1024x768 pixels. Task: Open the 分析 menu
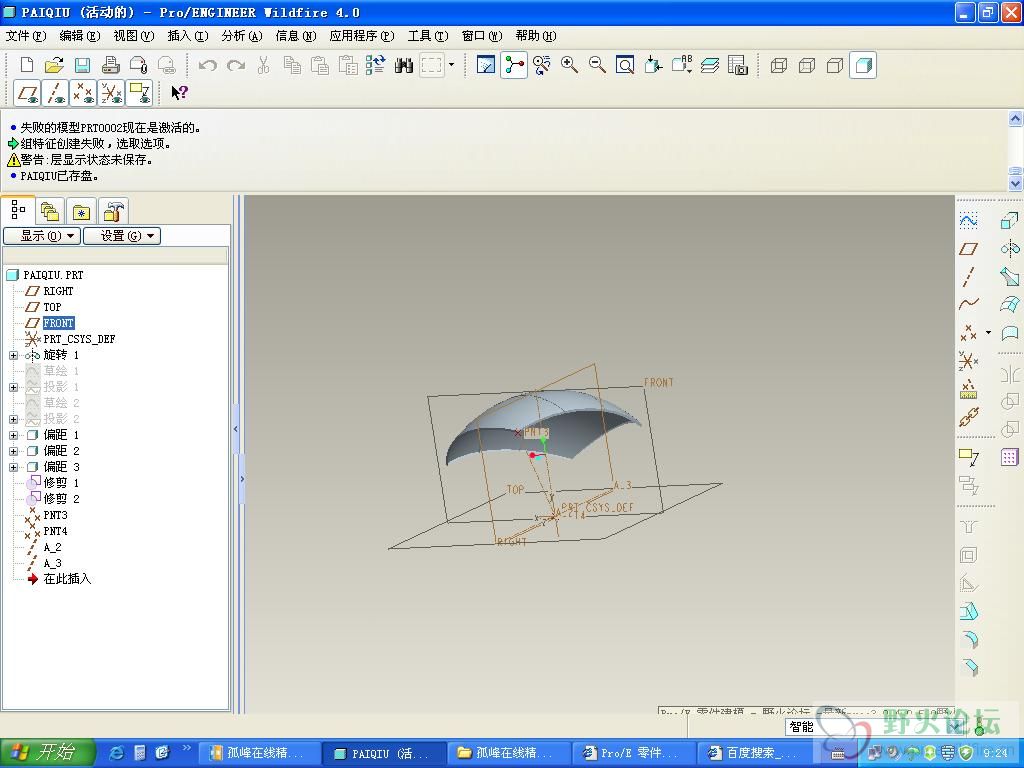(x=242, y=36)
